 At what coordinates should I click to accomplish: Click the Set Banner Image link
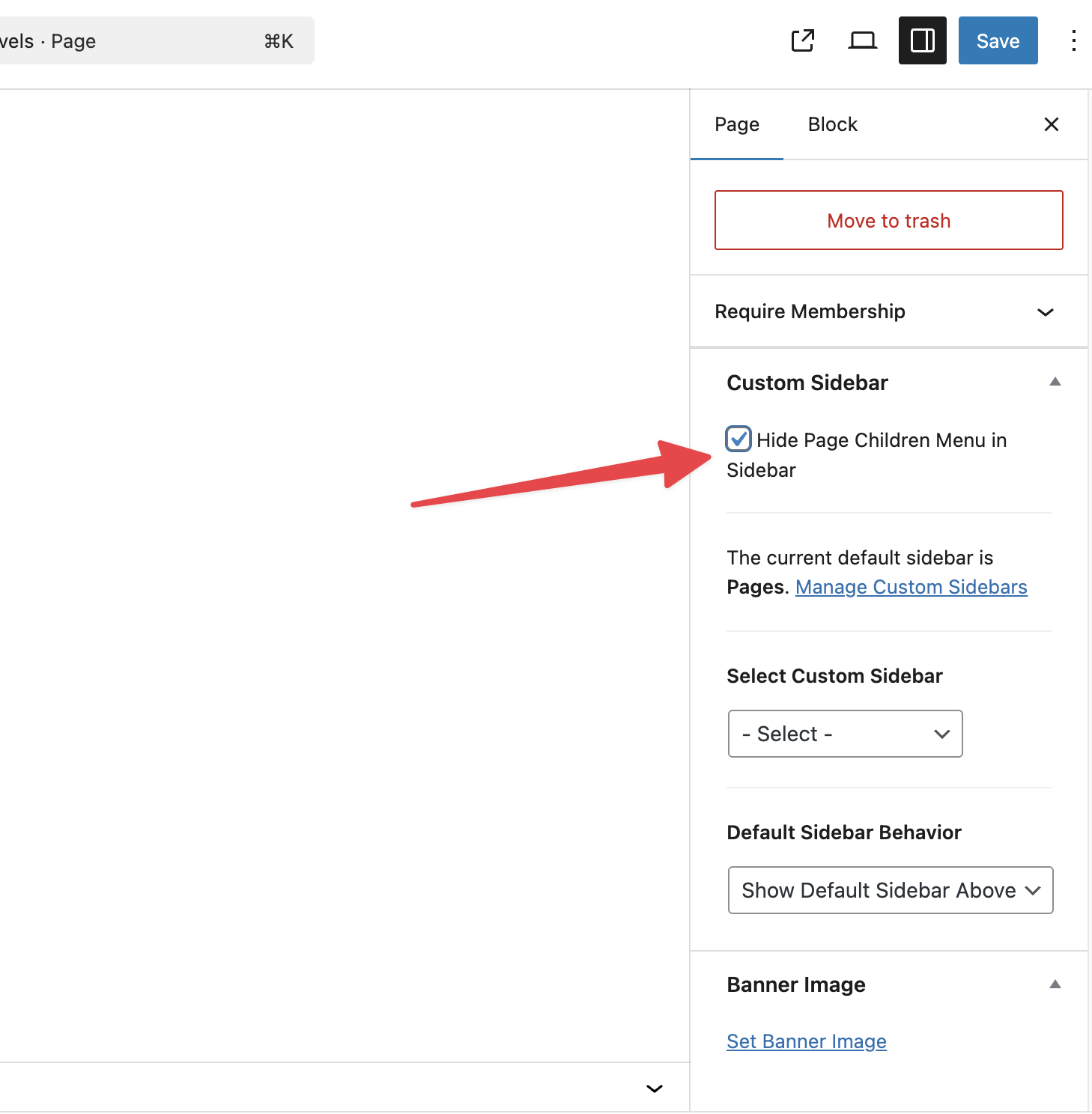pos(806,1041)
